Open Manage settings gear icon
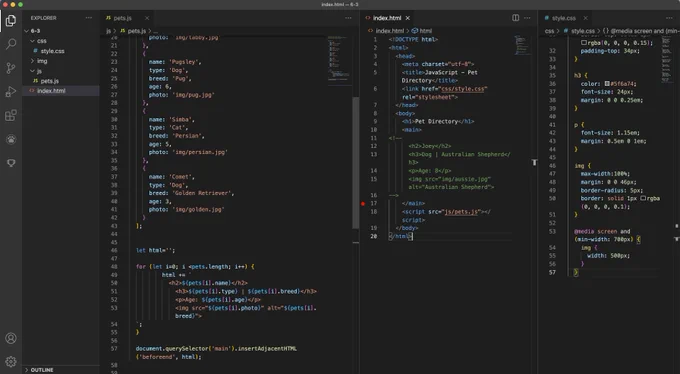This screenshot has height=374, width=680. point(11,361)
